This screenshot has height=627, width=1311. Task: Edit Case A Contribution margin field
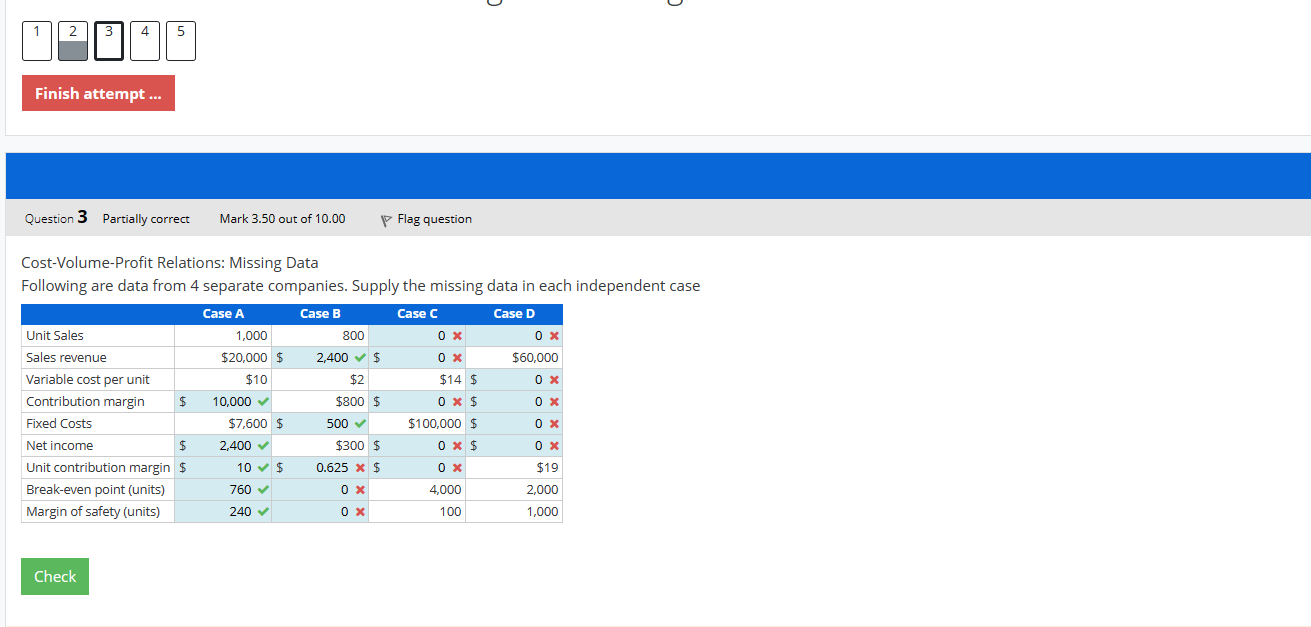(222, 401)
